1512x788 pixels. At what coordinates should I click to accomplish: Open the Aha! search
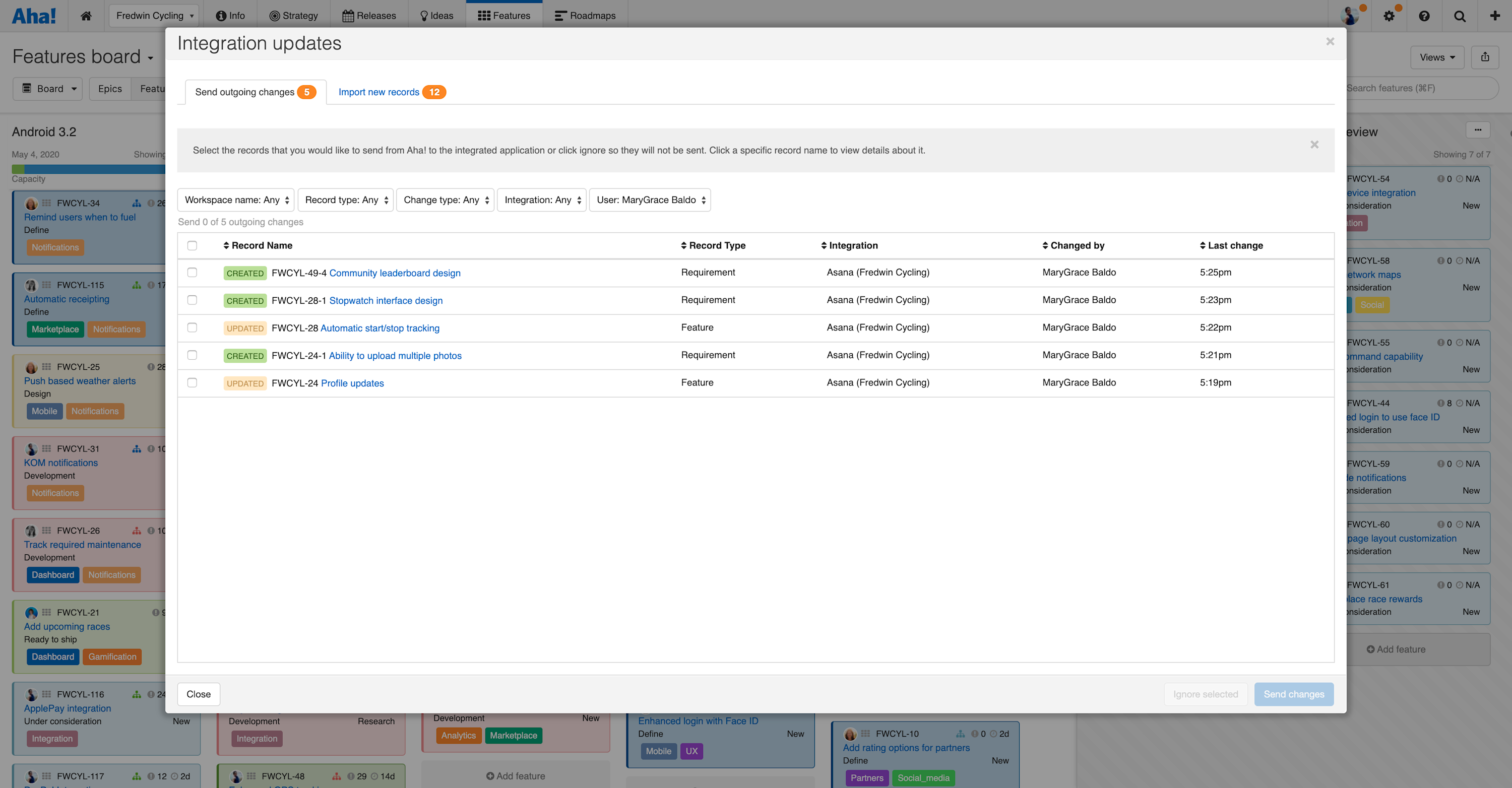coord(1460,16)
